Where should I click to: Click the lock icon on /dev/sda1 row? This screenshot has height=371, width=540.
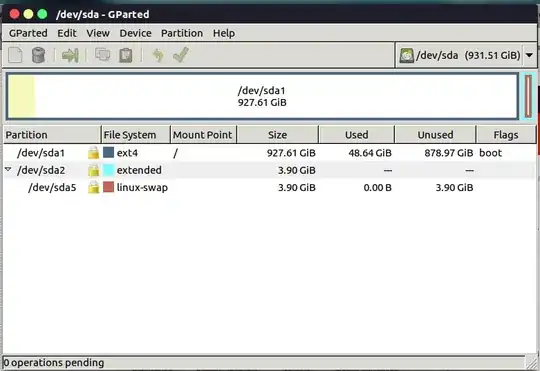tap(93, 153)
